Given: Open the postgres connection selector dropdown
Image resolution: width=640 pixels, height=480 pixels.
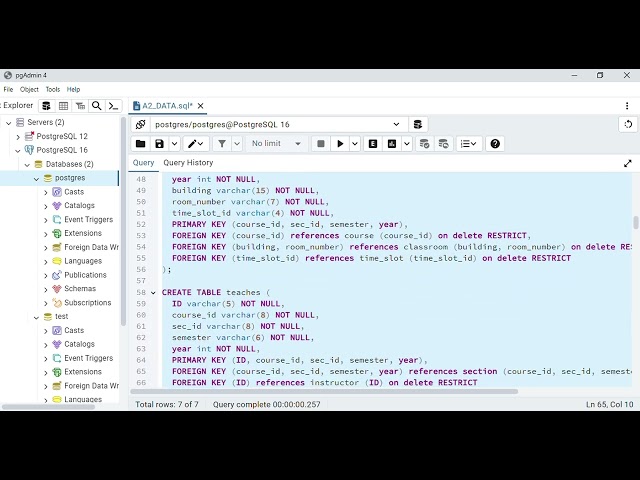Looking at the screenshot, I should pyautogui.click(x=279, y=124).
